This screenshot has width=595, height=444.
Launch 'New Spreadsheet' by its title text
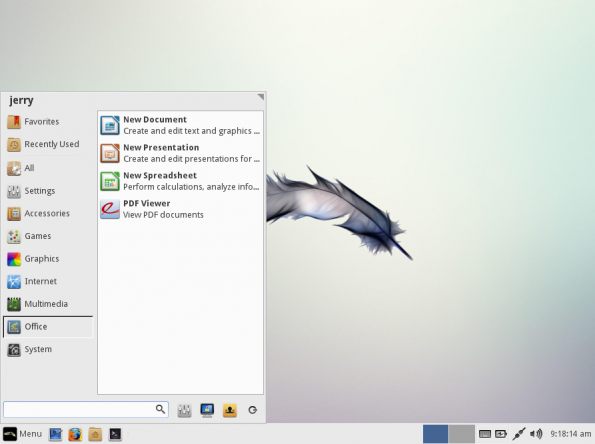tap(160, 175)
